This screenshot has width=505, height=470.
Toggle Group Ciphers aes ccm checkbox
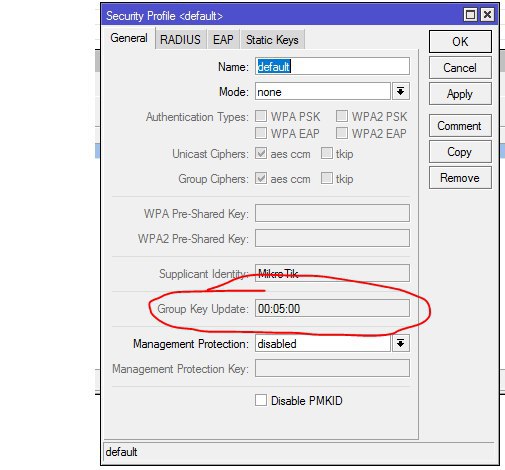tap(261, 178)
